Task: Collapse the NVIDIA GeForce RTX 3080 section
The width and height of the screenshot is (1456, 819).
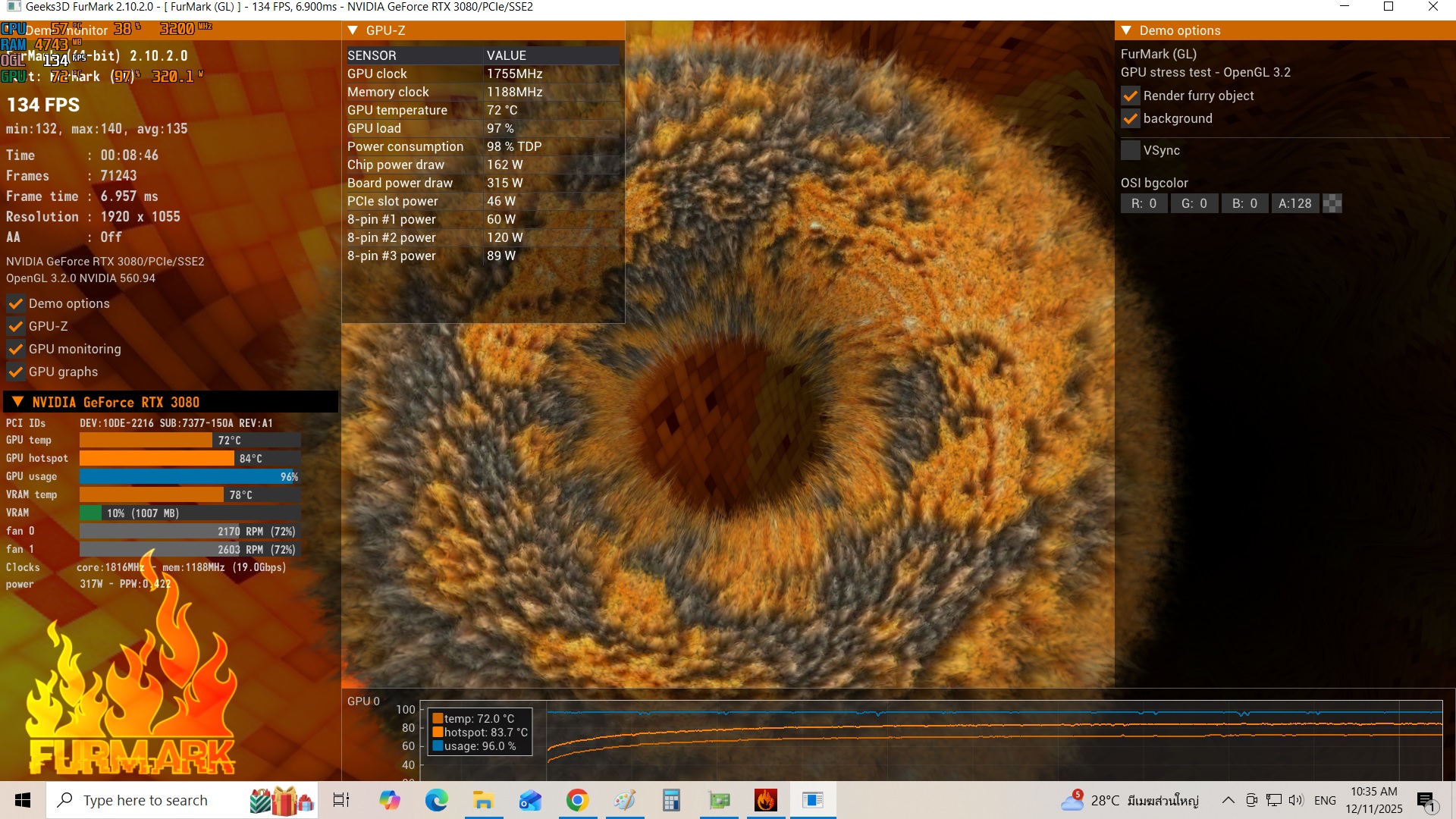Action: (18, 402)
